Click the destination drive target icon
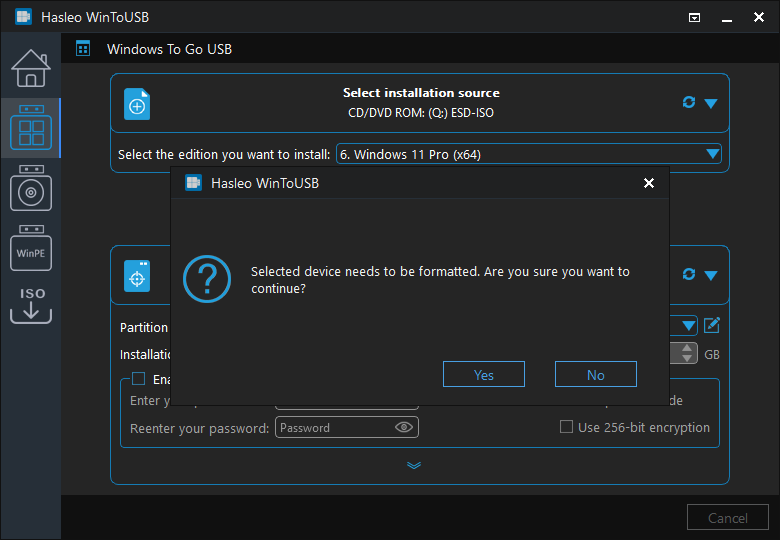 137,276
